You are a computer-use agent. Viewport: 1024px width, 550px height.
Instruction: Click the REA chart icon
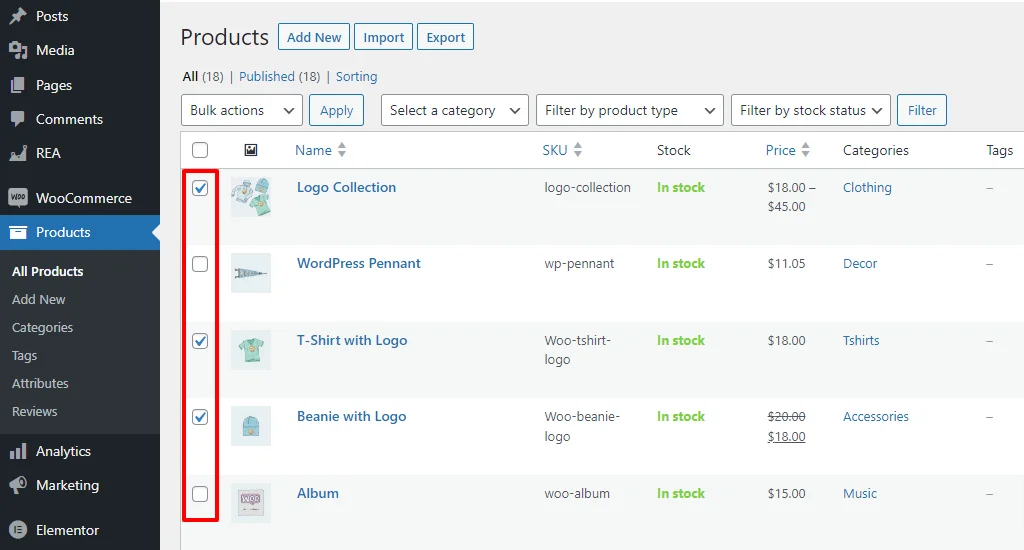pos(18,153)
